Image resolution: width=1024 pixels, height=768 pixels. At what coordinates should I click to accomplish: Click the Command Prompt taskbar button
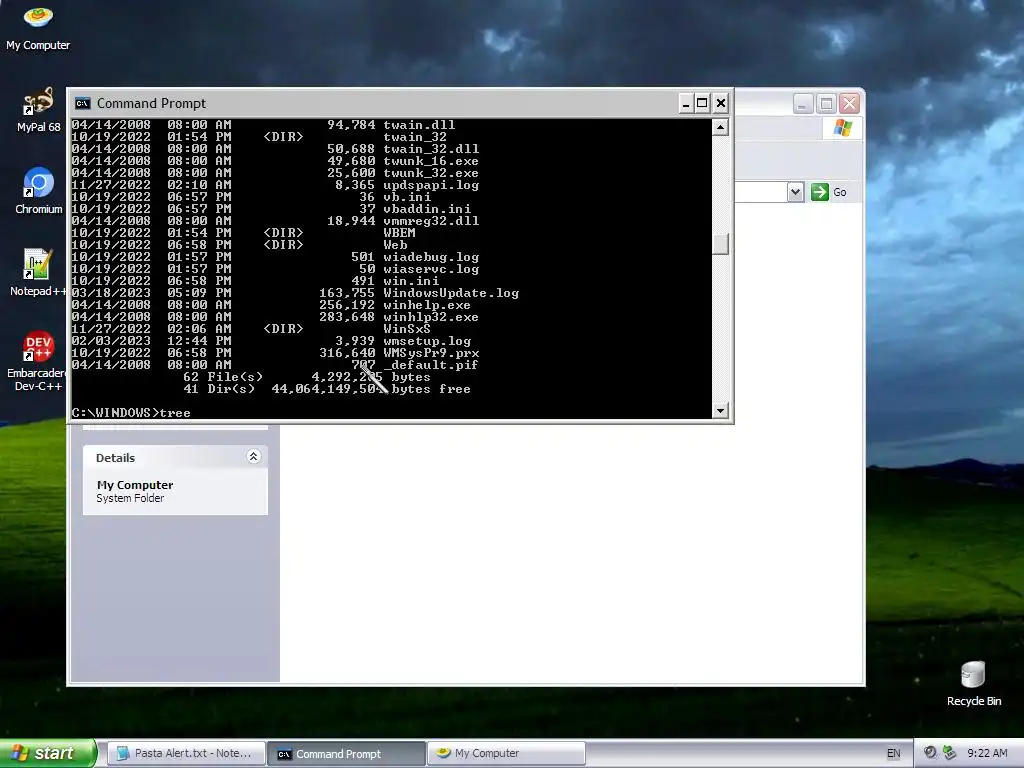pyautogui.click(x=346, y=754)
